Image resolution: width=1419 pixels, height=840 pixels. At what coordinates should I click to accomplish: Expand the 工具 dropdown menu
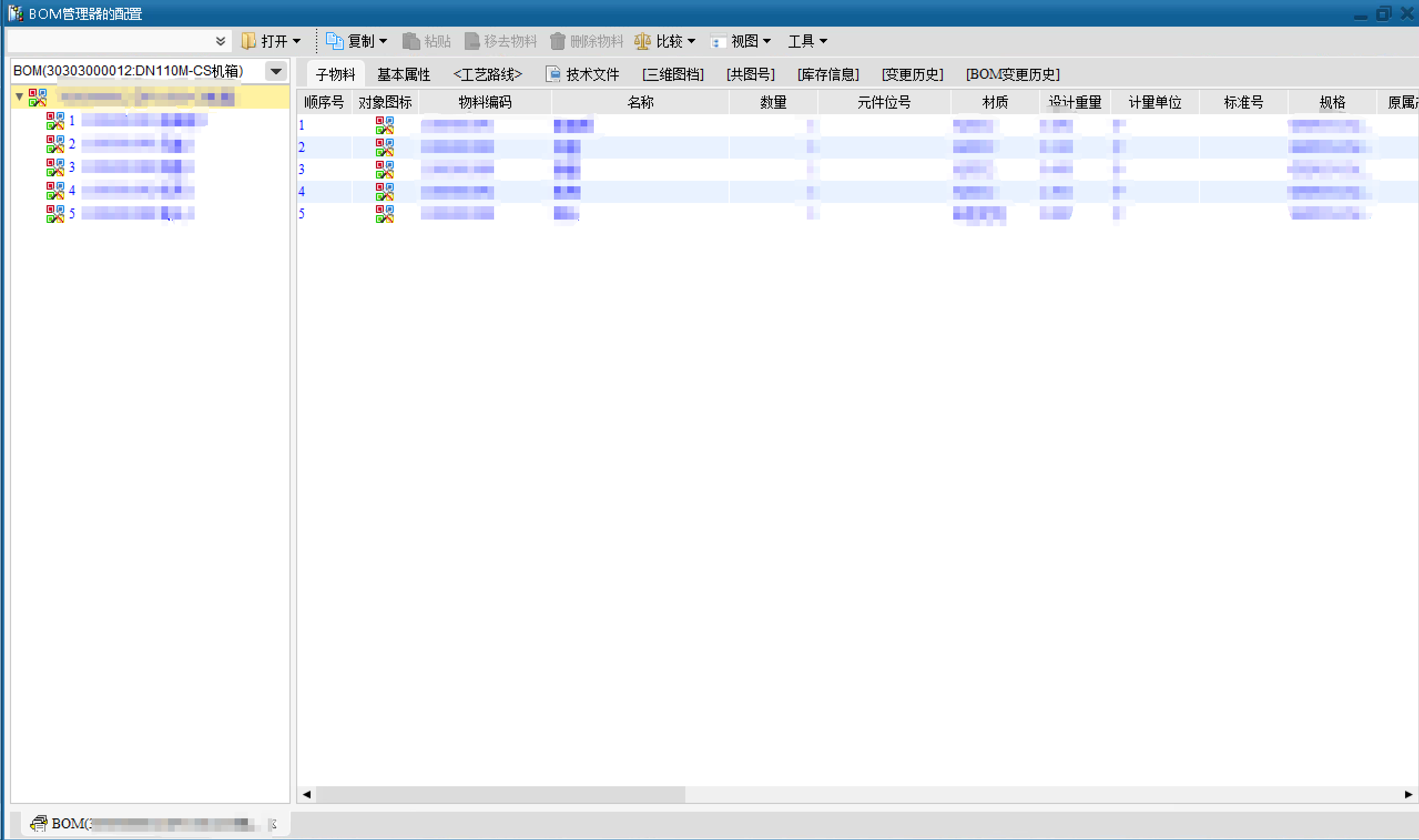pos(807,41)
